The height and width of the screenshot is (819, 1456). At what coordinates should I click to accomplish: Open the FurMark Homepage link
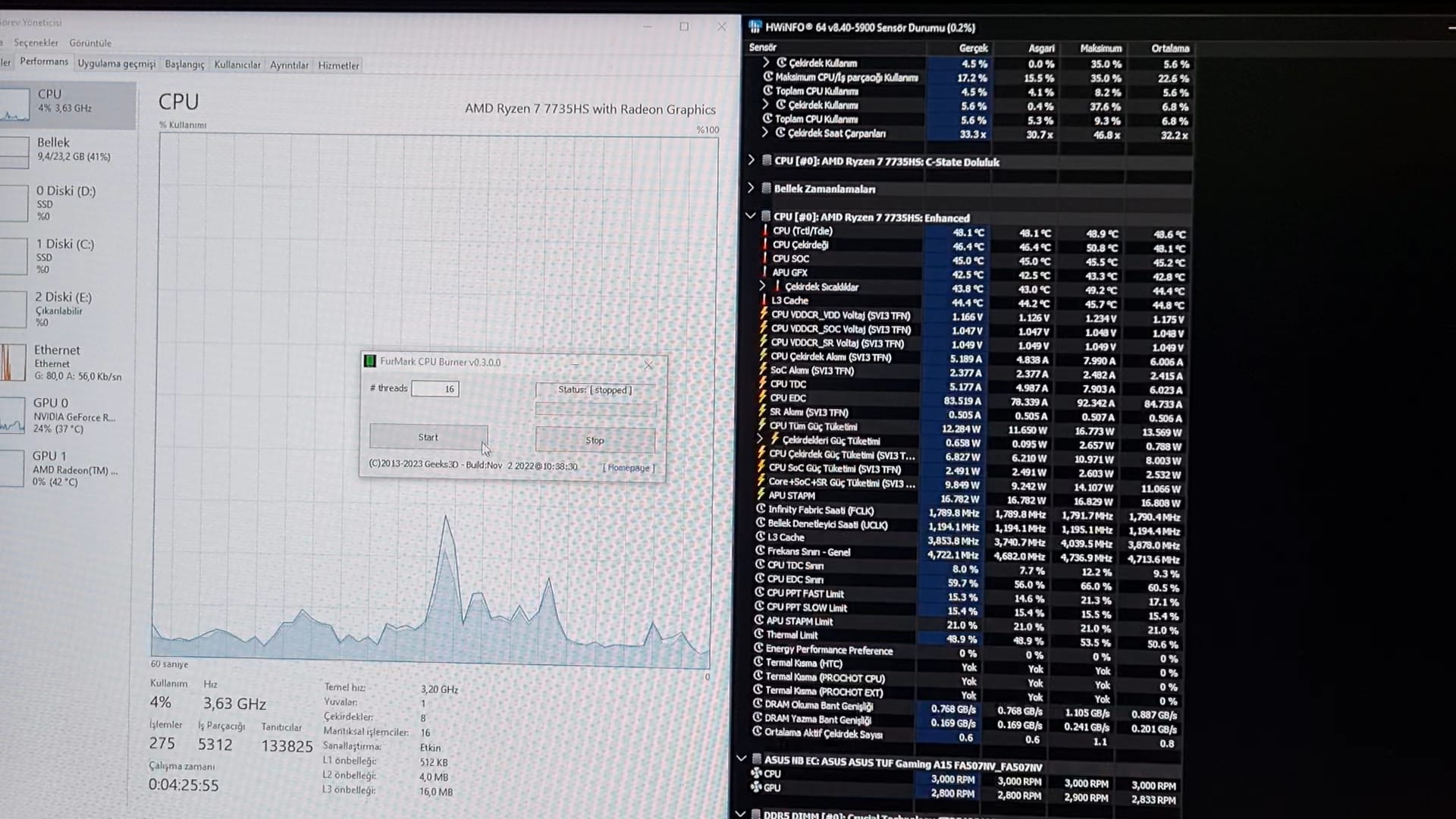point(629,468)
